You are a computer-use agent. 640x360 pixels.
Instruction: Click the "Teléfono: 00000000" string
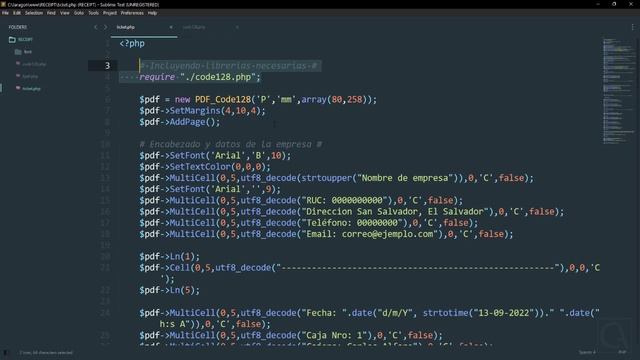coord(352,223)
